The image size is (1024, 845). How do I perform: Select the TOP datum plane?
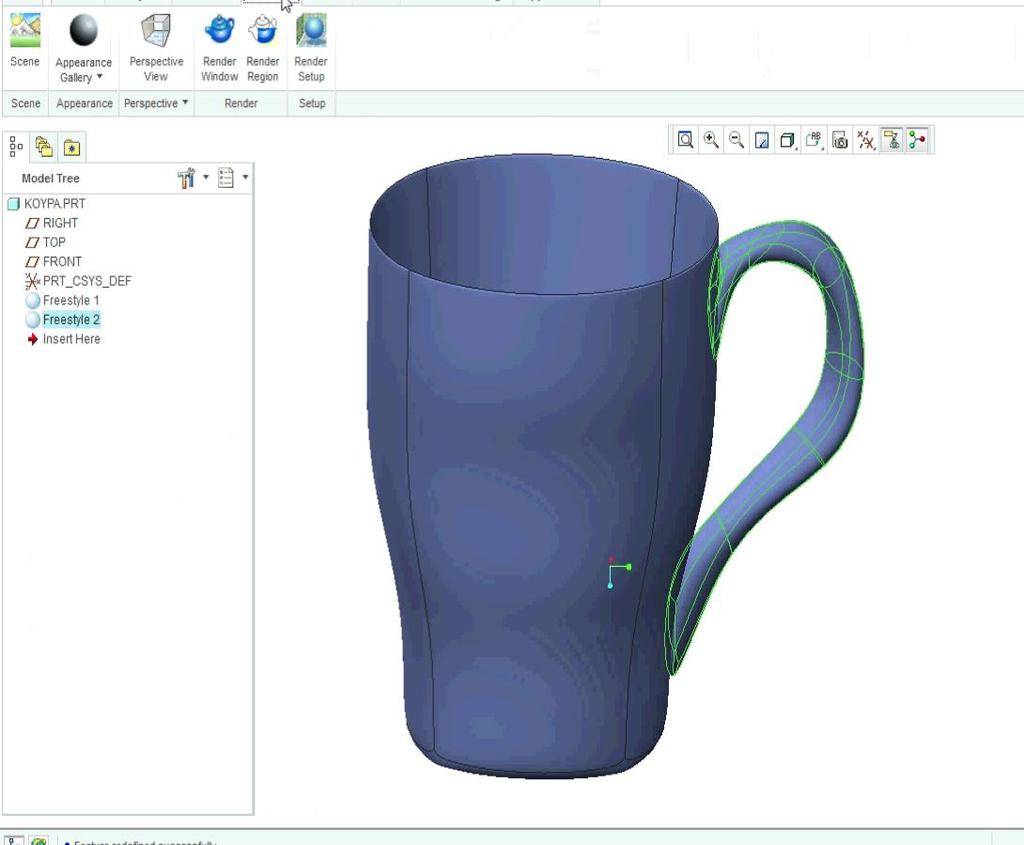click(54, 242)
